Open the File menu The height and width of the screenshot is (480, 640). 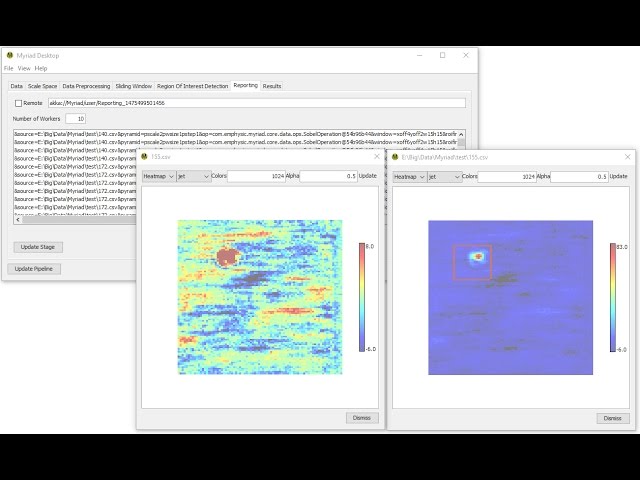9,68
